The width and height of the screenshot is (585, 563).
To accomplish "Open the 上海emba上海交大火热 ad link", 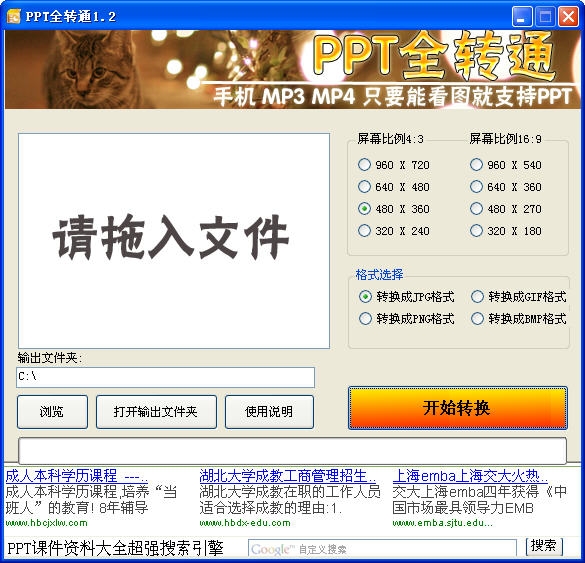I will point(470,476).
